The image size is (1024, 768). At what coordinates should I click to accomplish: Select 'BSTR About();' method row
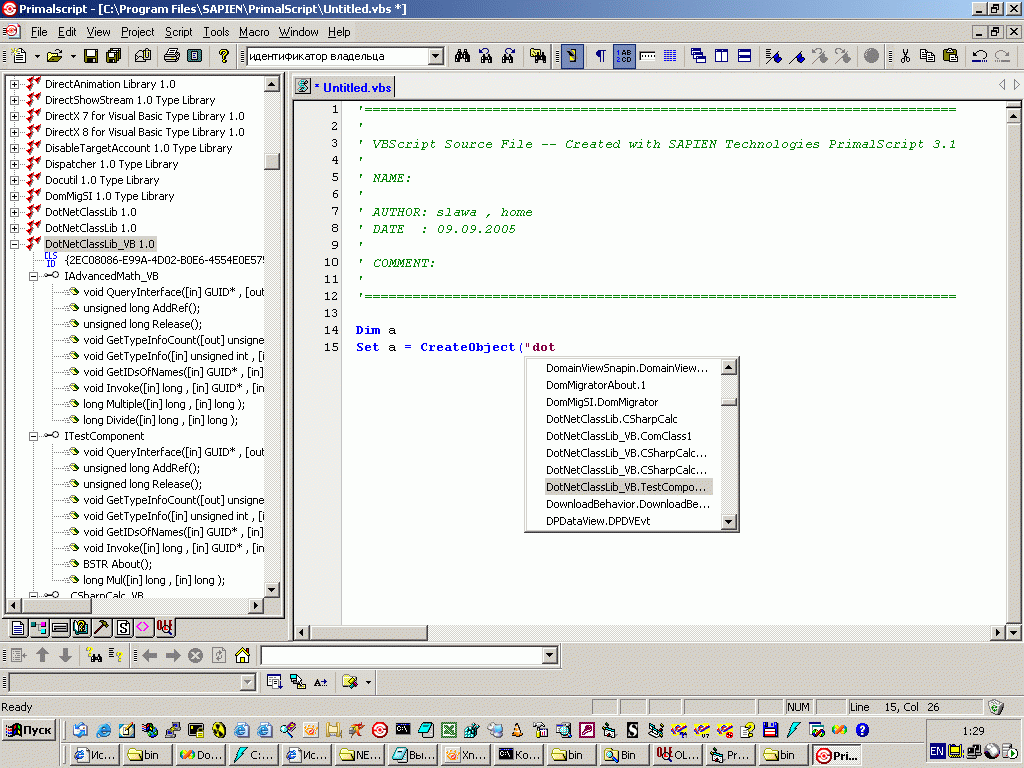(x=118, y=564)
